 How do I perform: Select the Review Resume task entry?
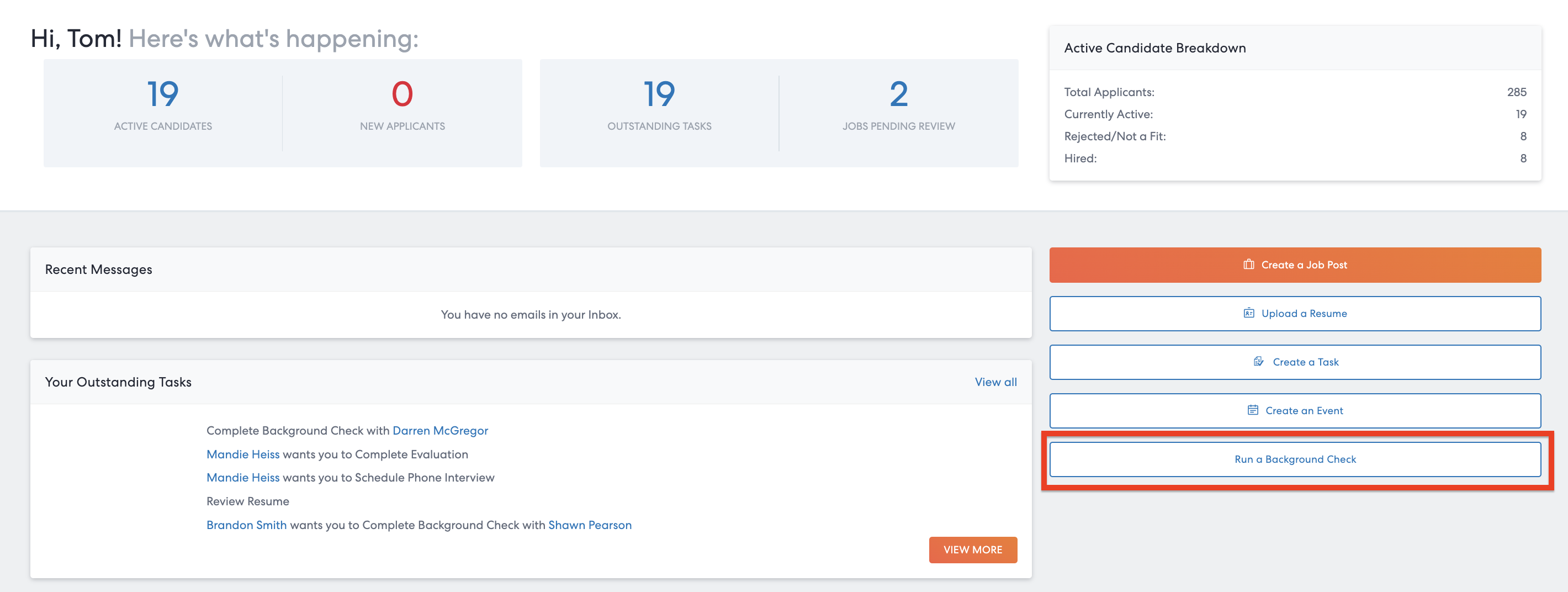tap(248, 501)
